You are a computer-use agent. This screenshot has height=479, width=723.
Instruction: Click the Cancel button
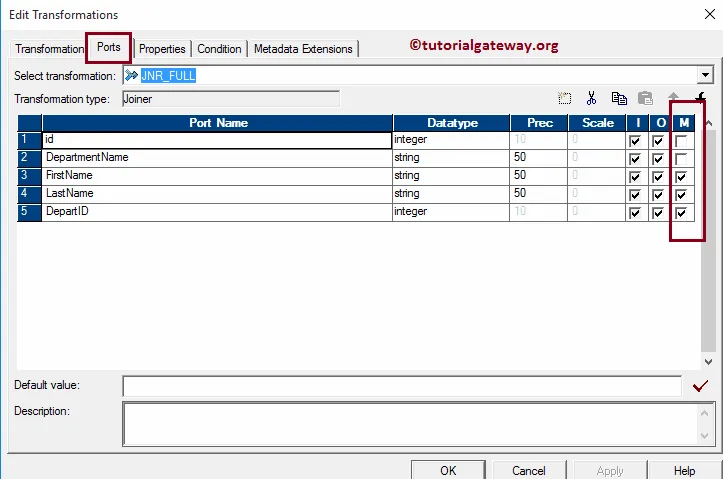[529, 470]
